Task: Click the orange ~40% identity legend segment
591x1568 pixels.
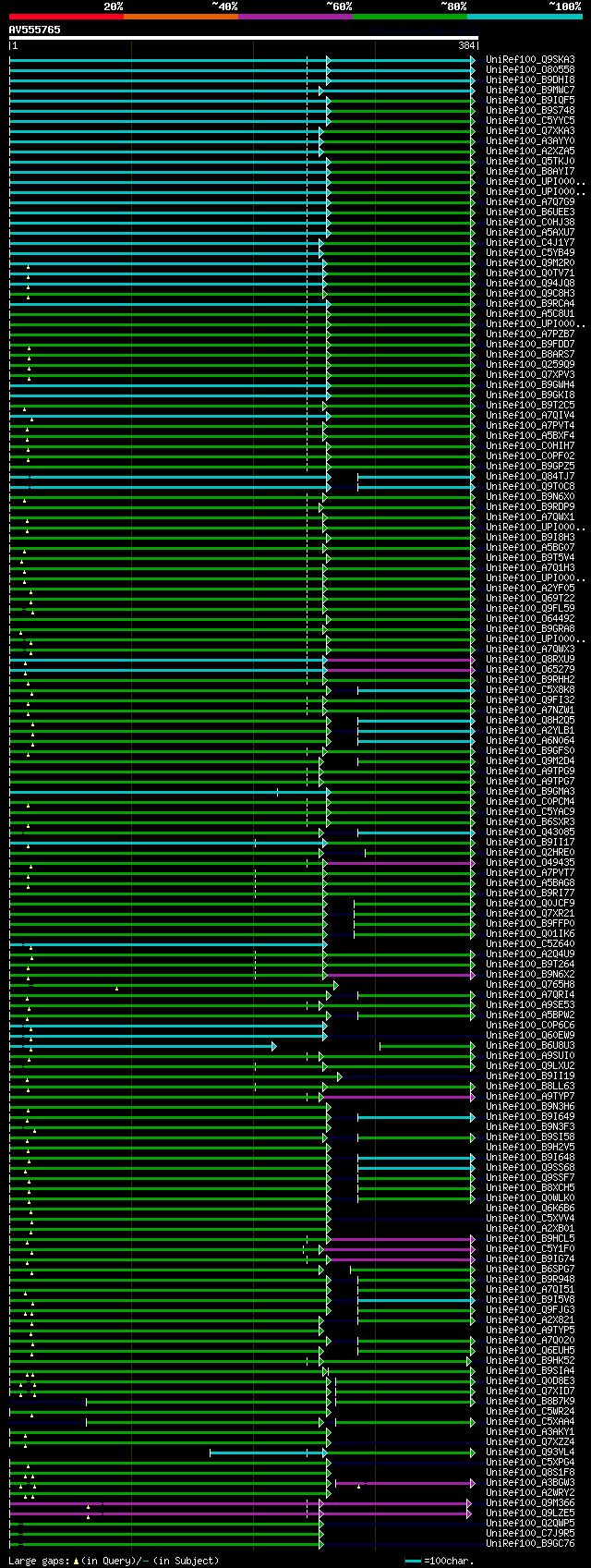Action: point(181,17)
